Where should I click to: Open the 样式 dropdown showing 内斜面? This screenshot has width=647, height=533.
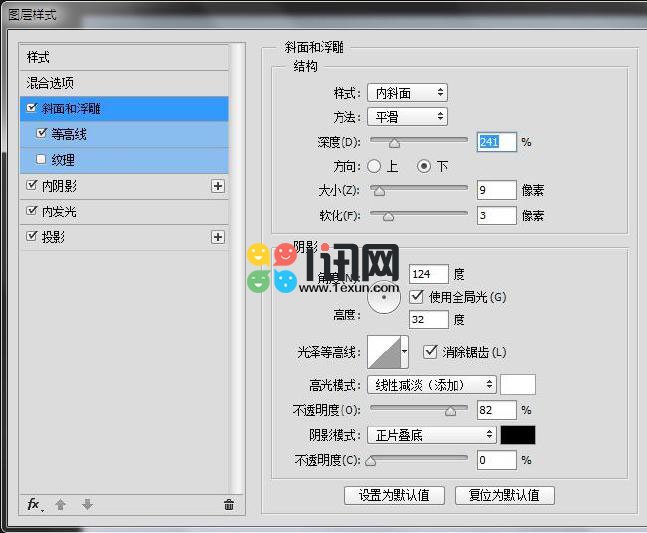click(x=407, y=93)
